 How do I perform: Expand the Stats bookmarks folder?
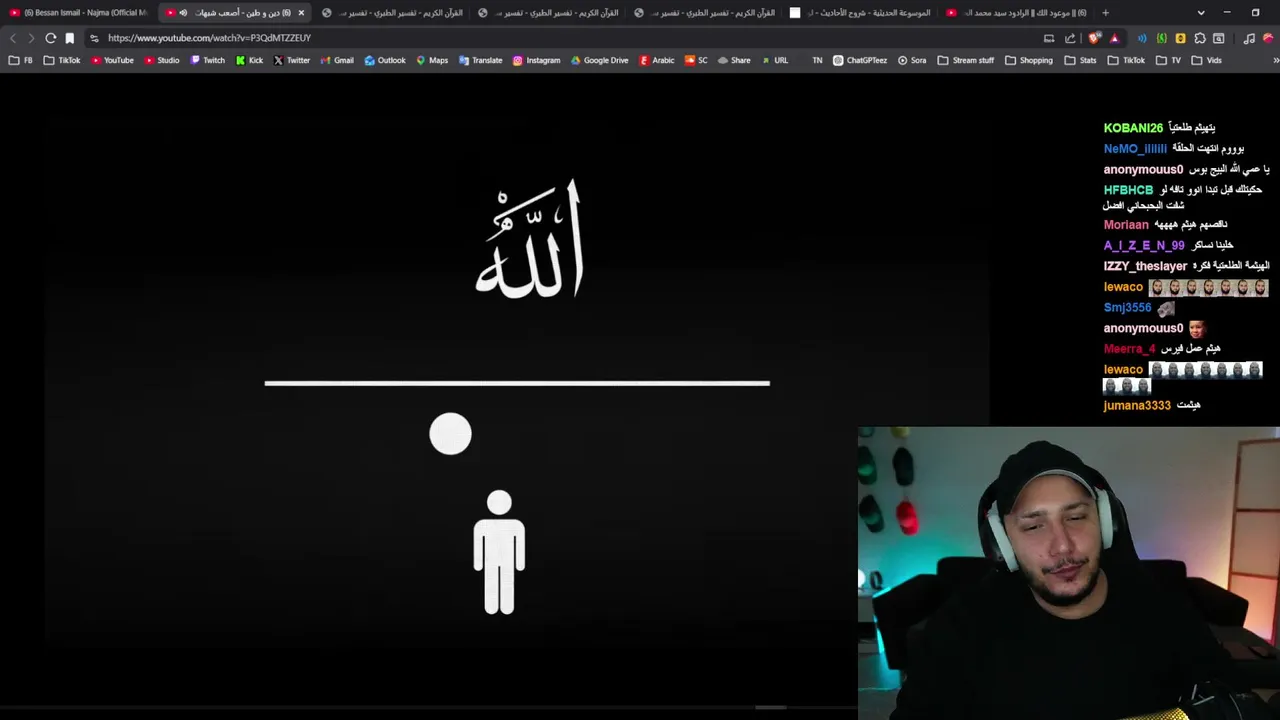[1081, 60]
